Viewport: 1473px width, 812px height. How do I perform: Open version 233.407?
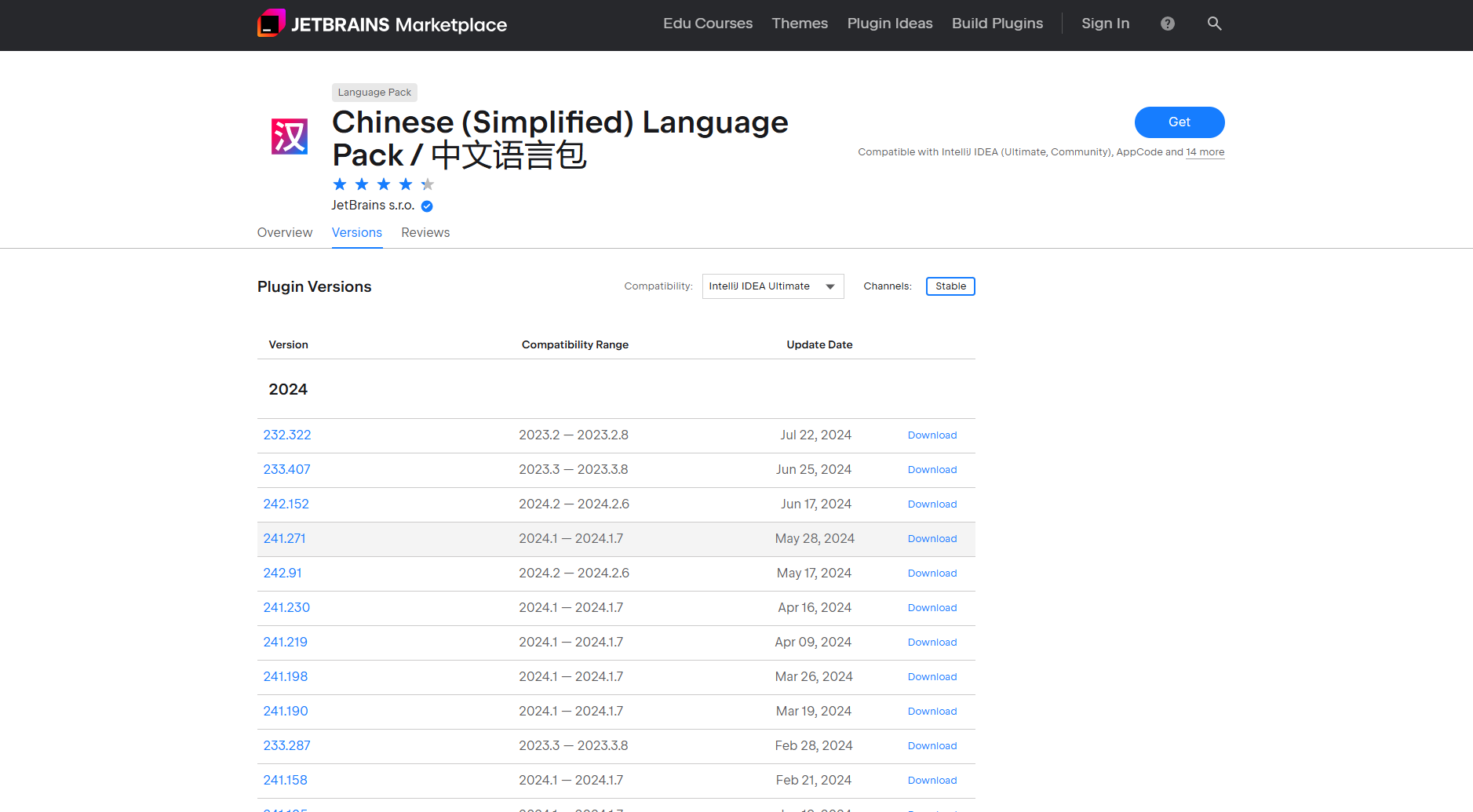click(x=286, y=470)
